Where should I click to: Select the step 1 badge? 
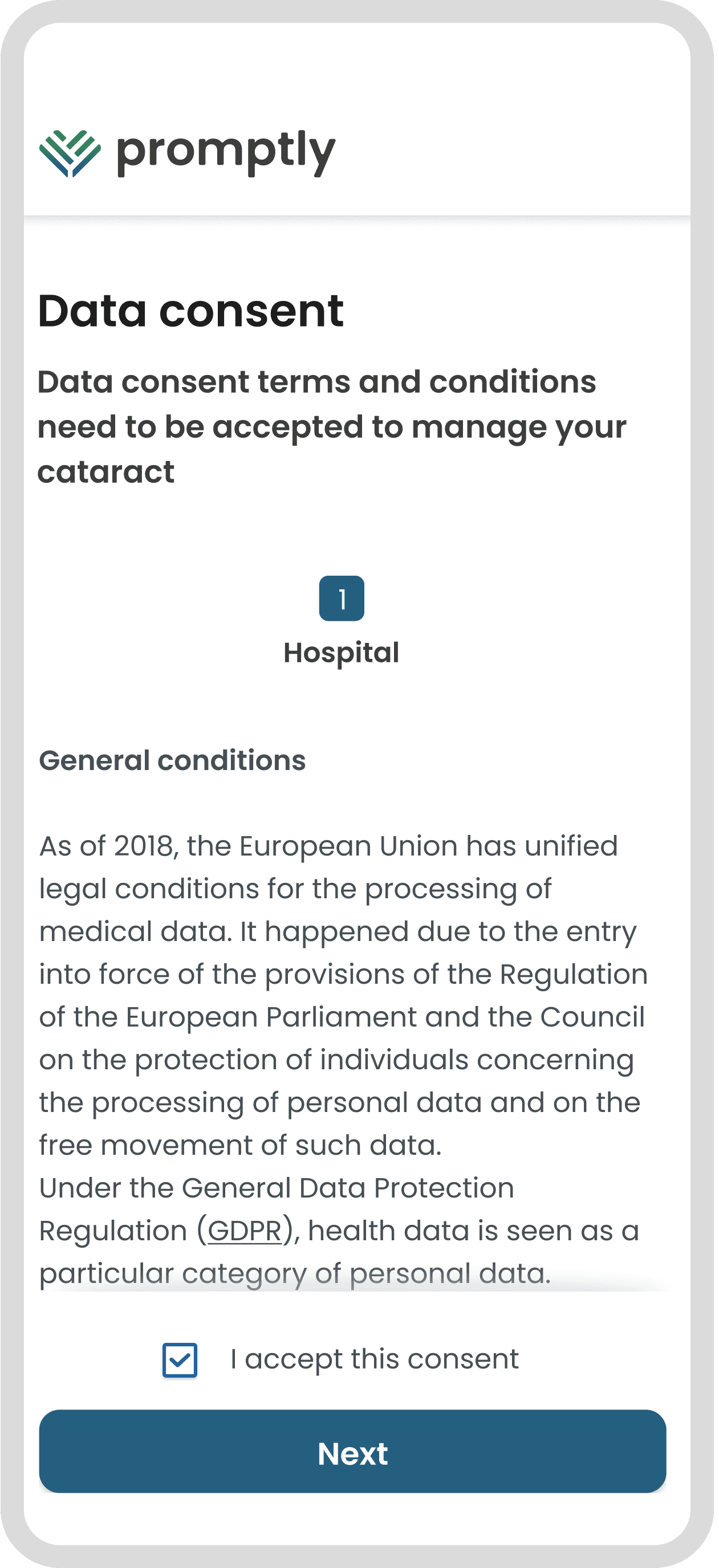coord(342,598)
